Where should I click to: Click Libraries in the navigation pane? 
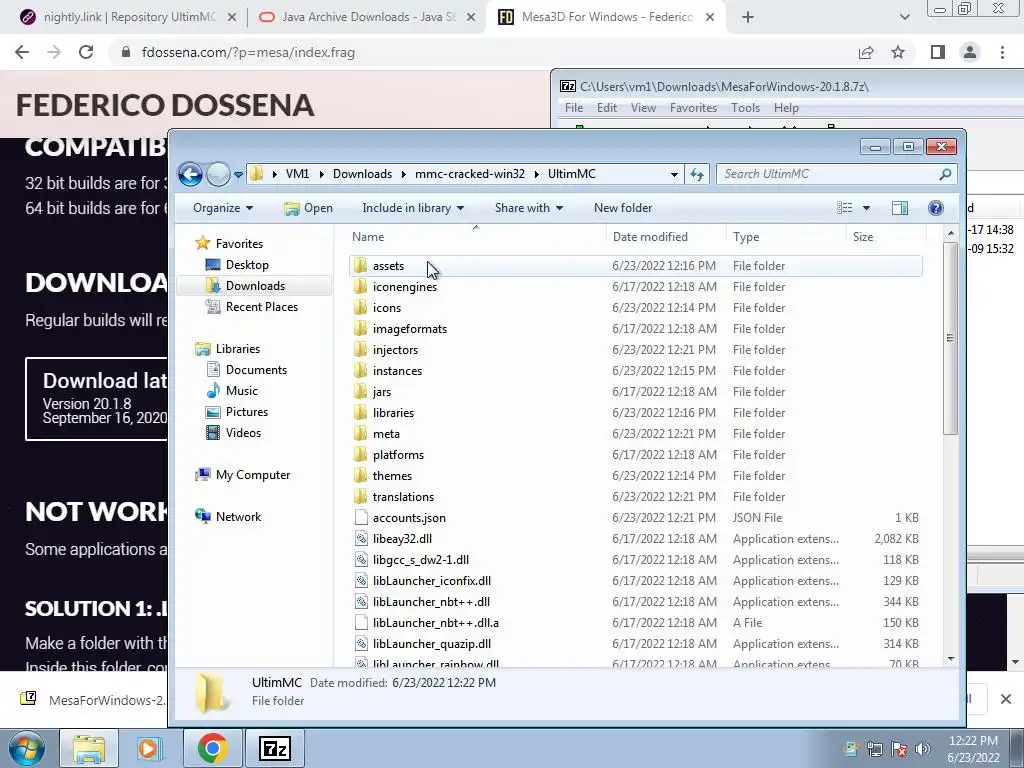[x=238, y=349]
